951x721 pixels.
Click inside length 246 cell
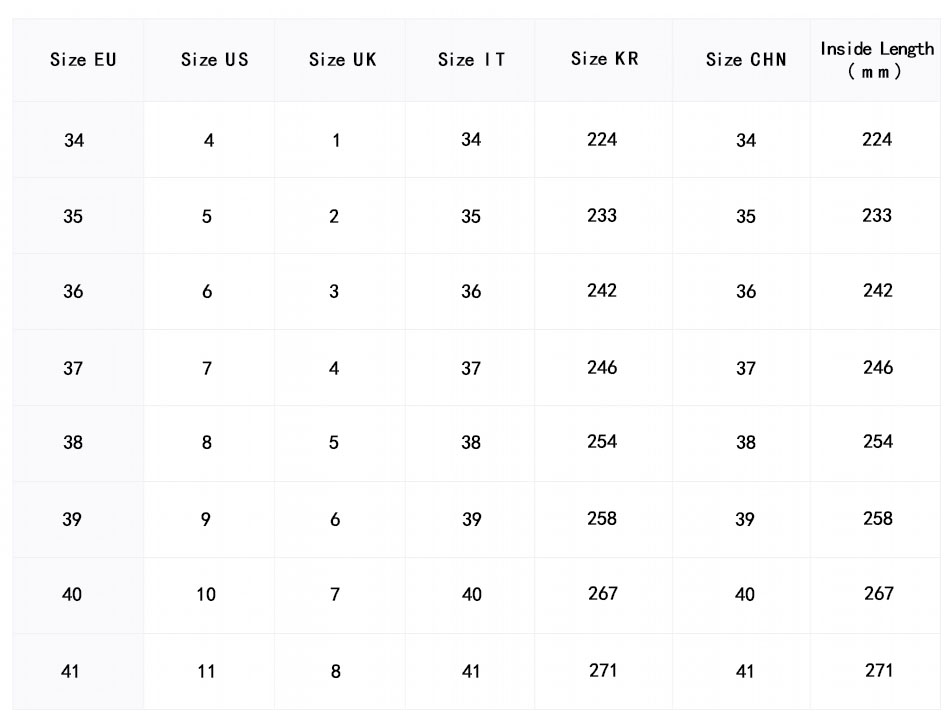[878, 368]
